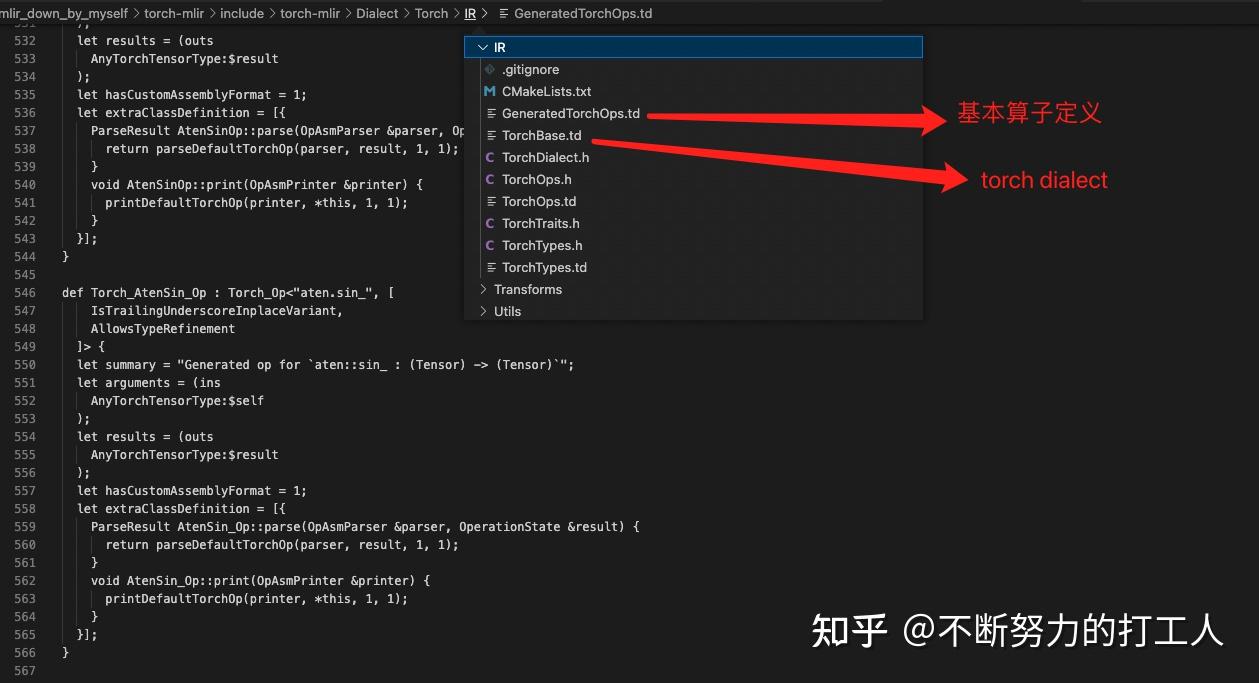Viewport: 1259px width, 683px height.
Task: Select TorchDialect.h in the file list
Action: coord(545,157)
